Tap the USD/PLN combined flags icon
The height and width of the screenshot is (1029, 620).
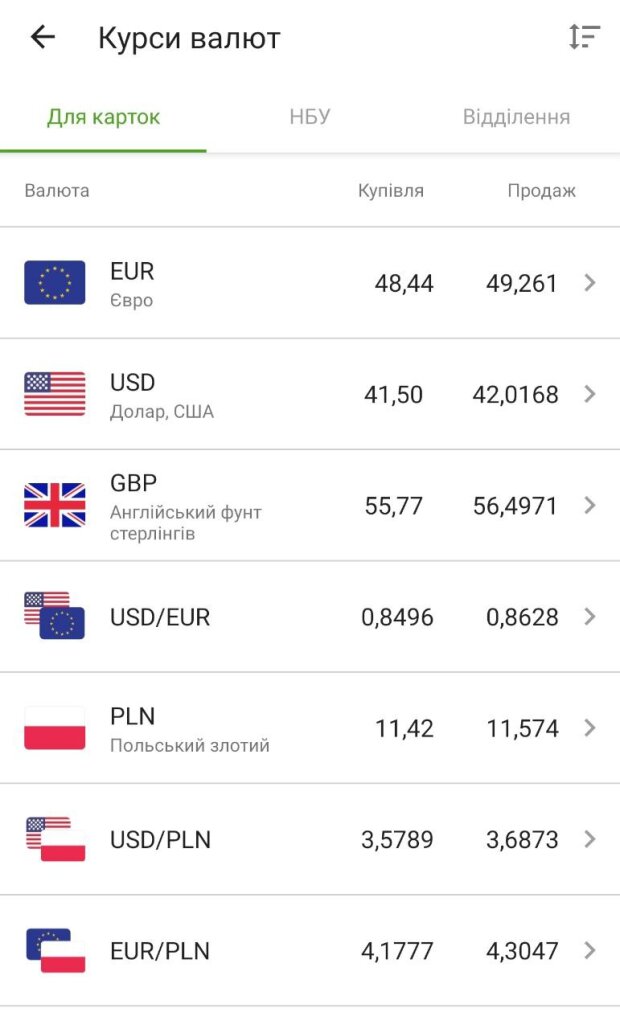55,839
